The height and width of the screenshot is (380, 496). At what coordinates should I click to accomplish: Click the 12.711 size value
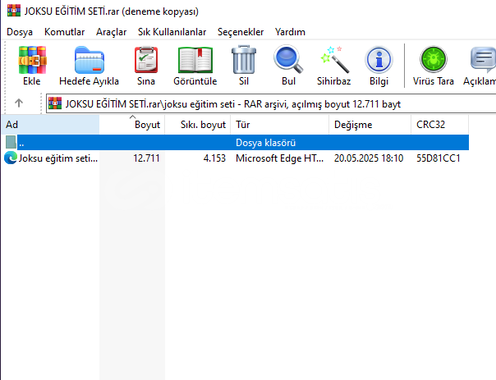tap(146, 158)
